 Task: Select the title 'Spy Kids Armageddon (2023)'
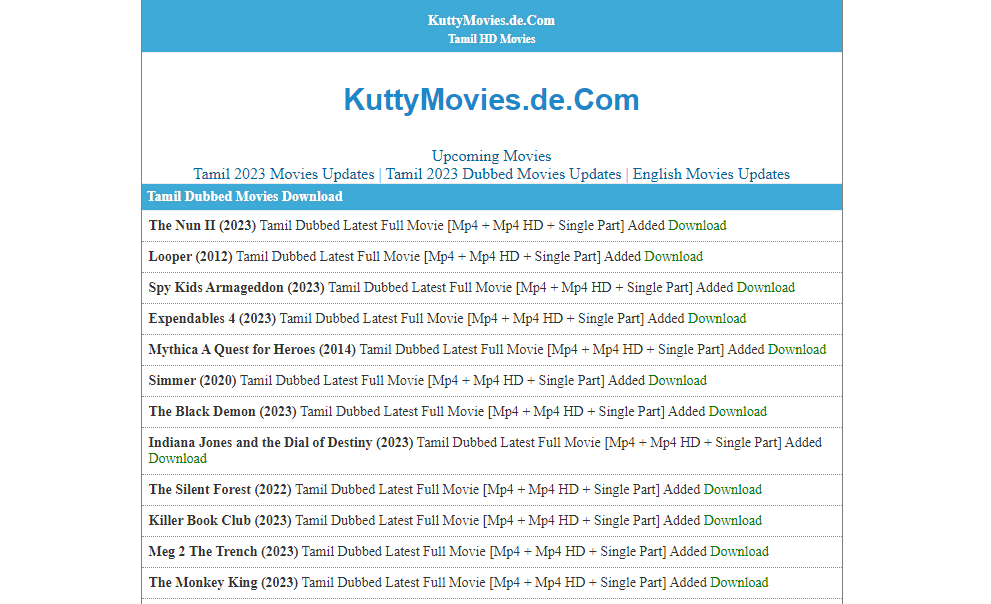pos(236,287)
